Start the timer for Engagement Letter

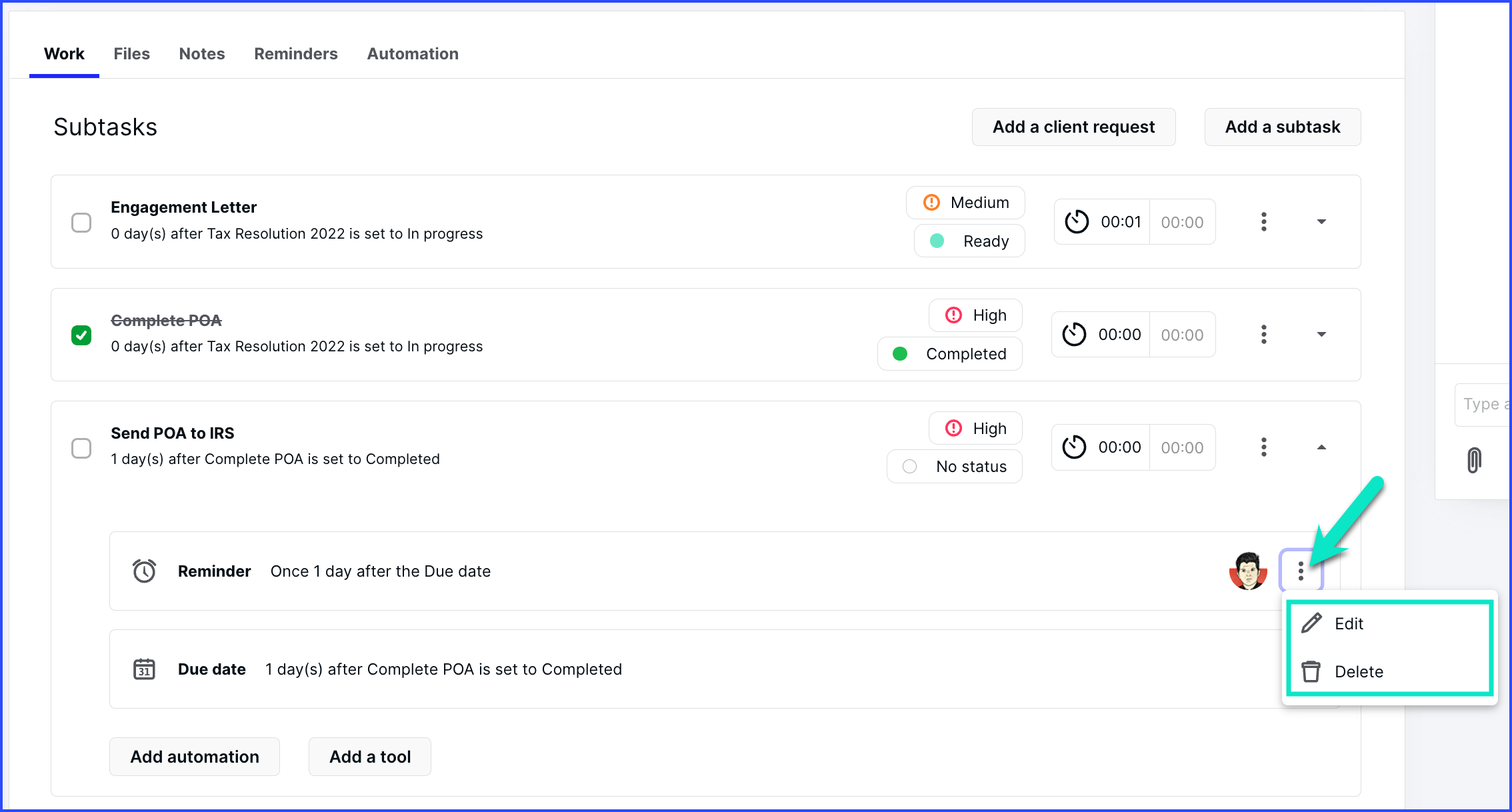click(1077, 222)
